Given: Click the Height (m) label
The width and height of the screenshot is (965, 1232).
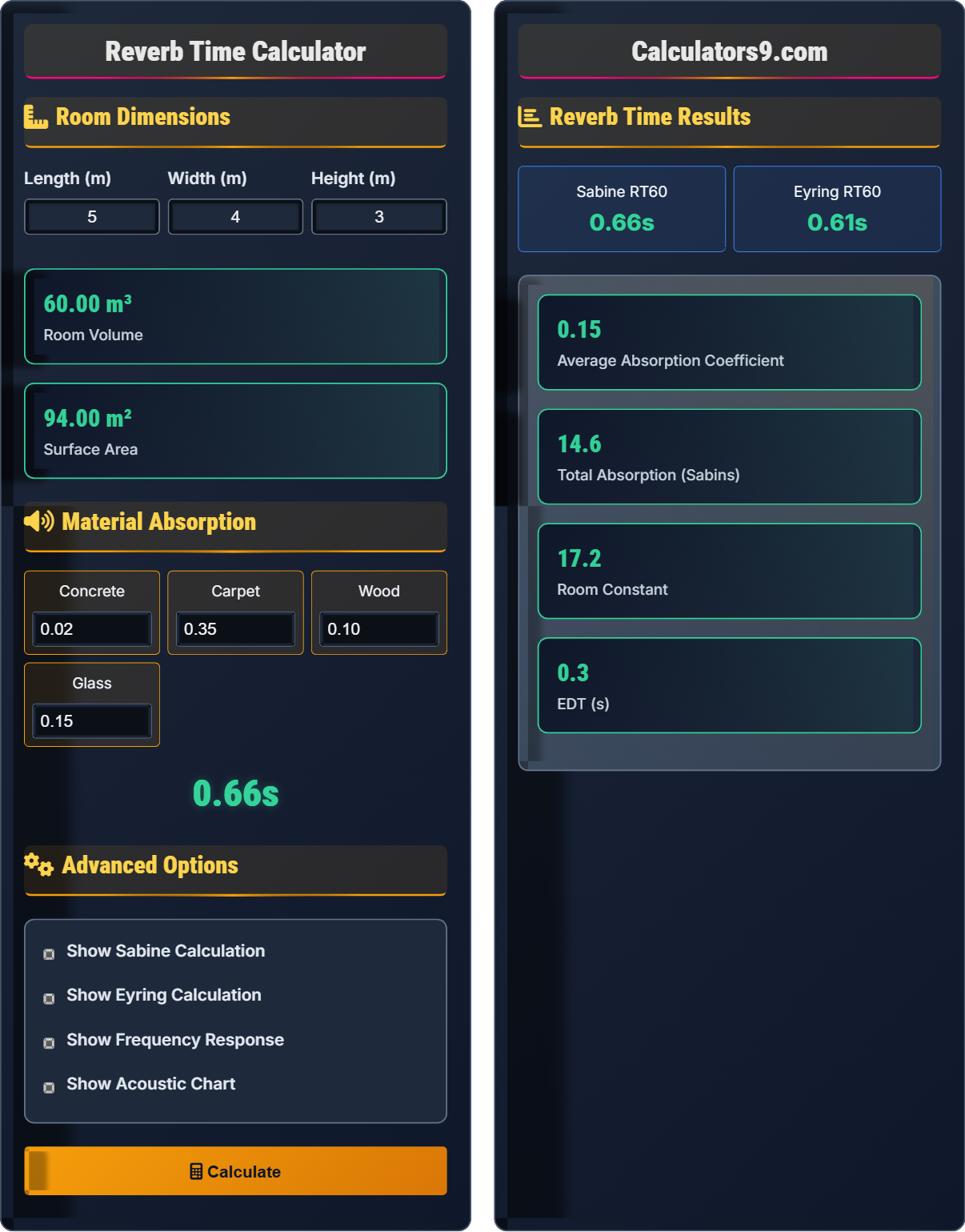Looking at the screenshot, I should click(354, 179).
